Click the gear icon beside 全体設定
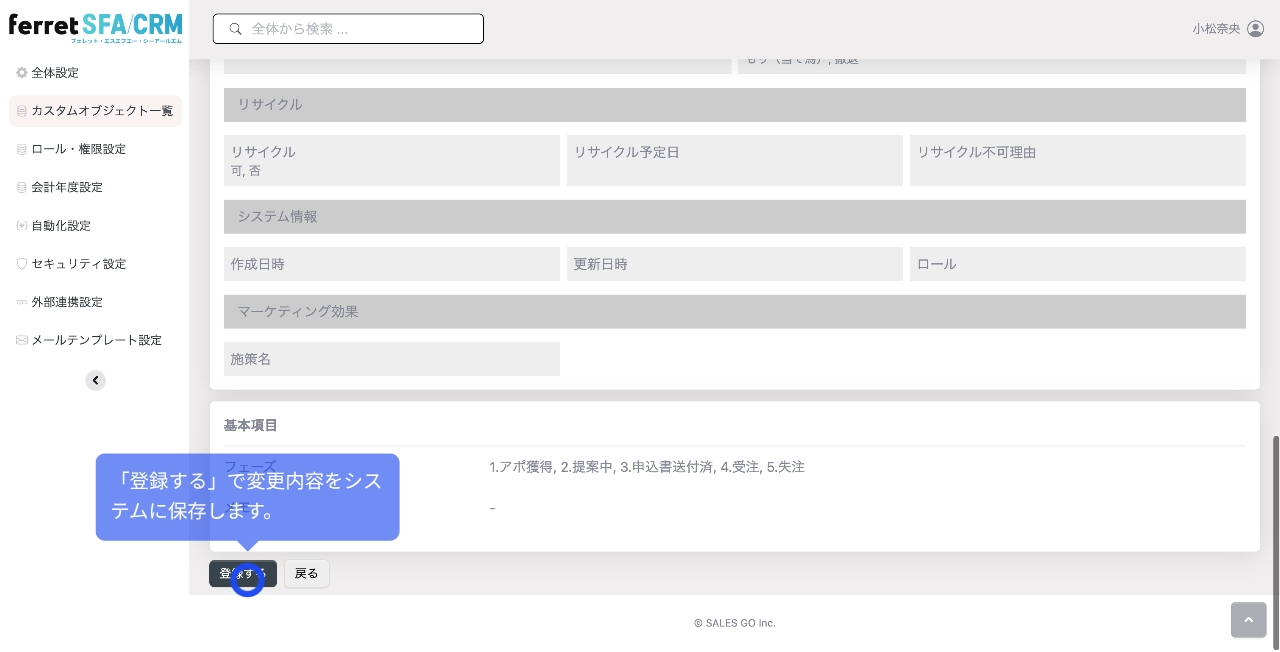Viewport: 1280px width, 652px height. (x=22, y=73)
